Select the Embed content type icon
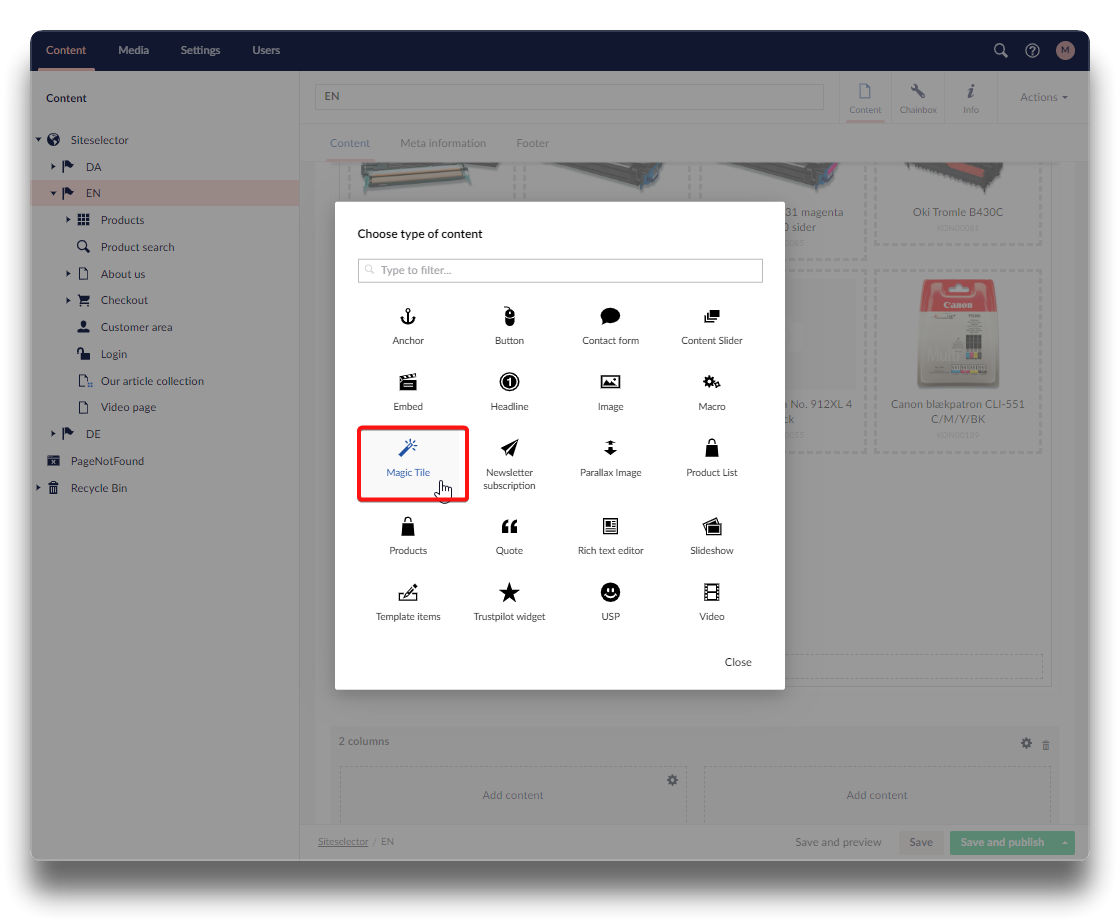The height and width of the screenshot is (923, 1120). tap(408, 382)
